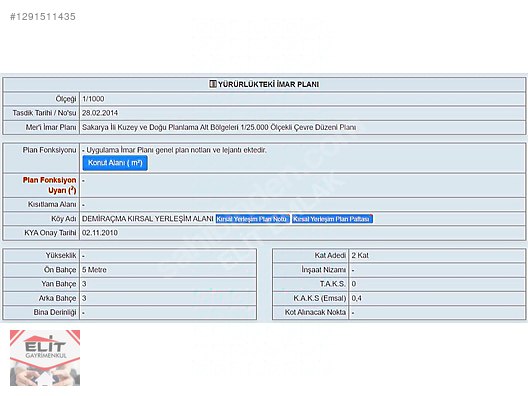The width and height of the screenshot is (528, 396).
Task: Select the Tasdik date 28.02.2014
Action: click(x=100, y=113)
